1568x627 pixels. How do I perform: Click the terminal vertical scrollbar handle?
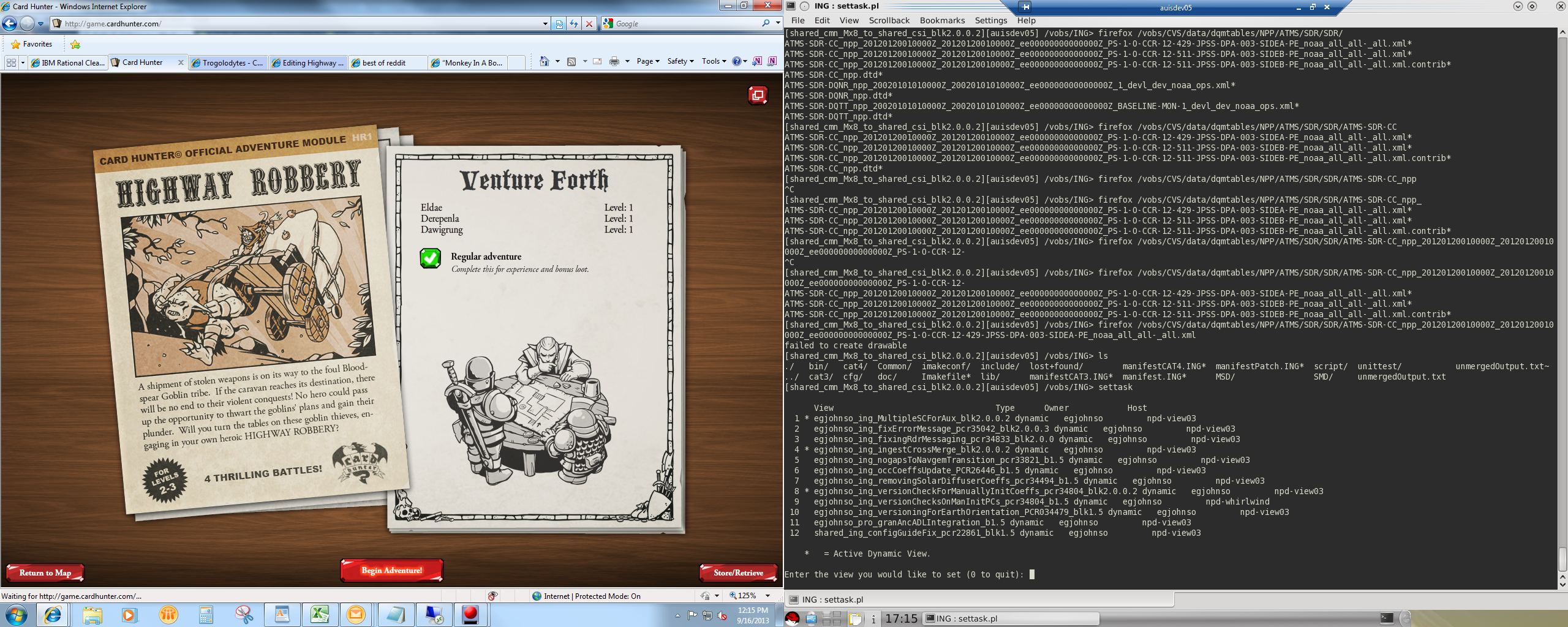coord(1562,557)
